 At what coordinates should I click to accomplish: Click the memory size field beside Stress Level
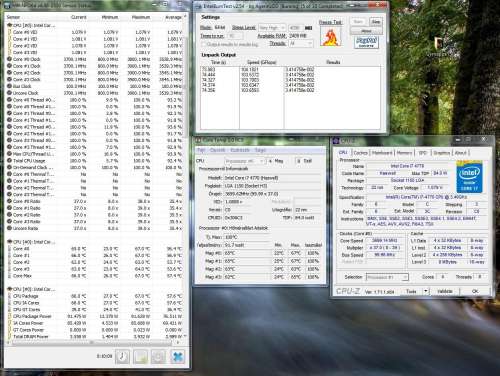pos(296,28)
